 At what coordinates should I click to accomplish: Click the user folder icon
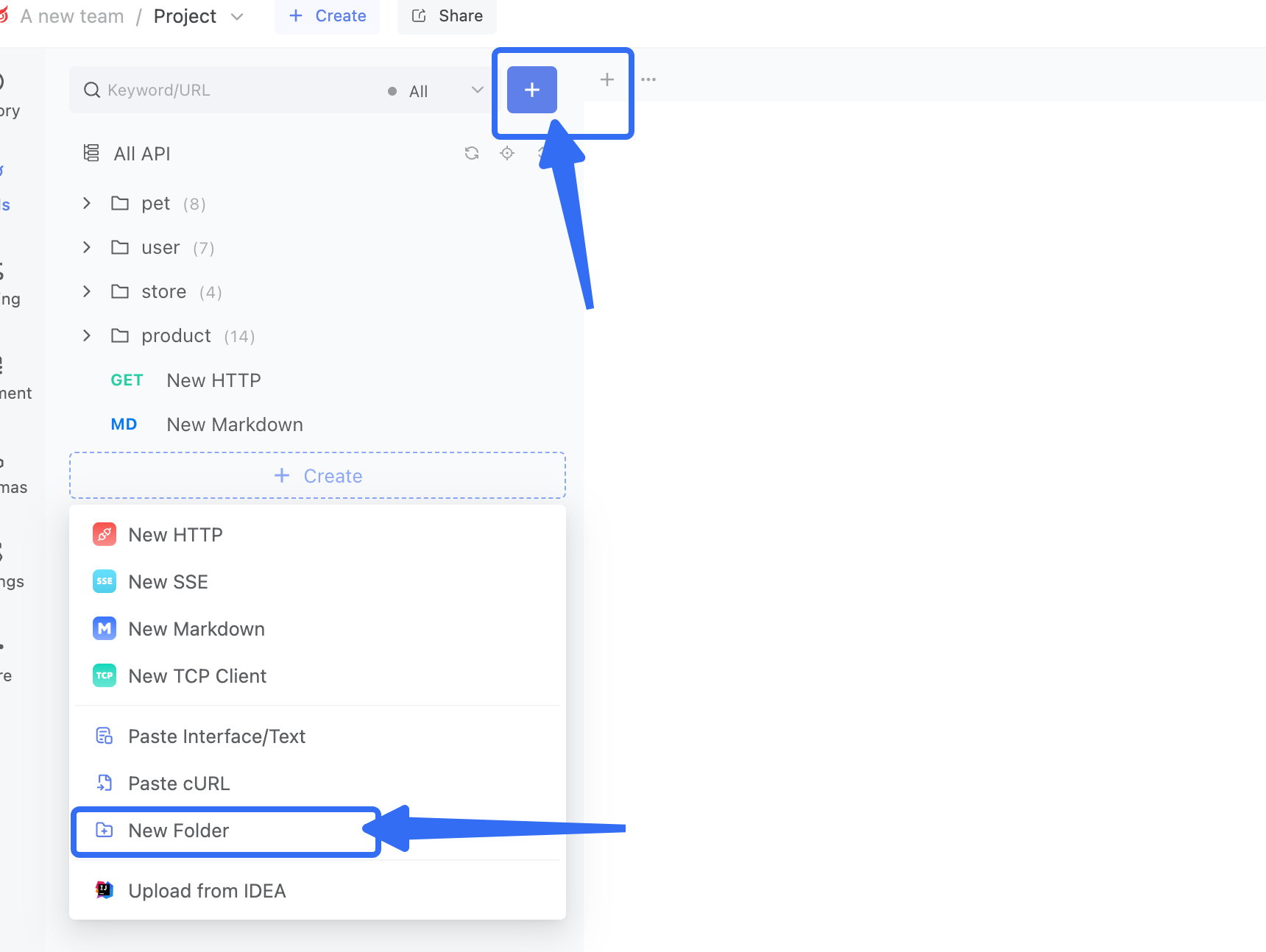click(x=120, y=247)
